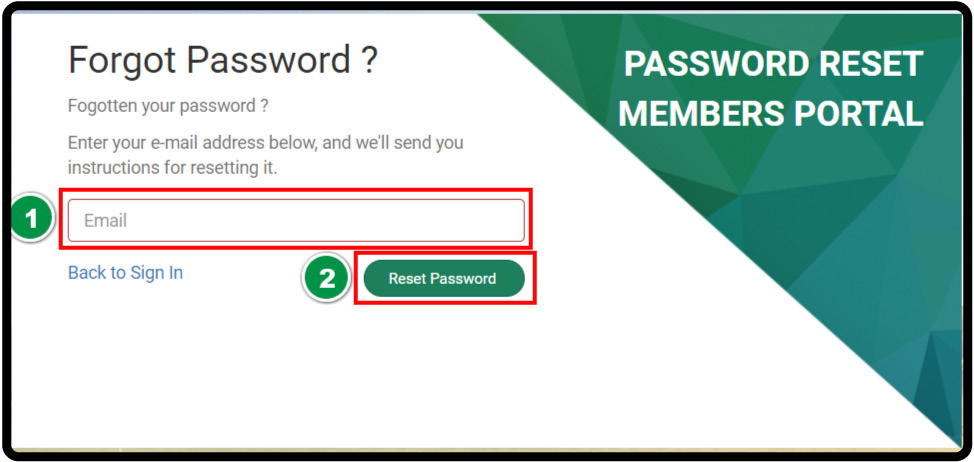The height and width of the screenshot is (462, 974).
Task: Follow the Back to Sign In link
Action: tap(125, 272)
